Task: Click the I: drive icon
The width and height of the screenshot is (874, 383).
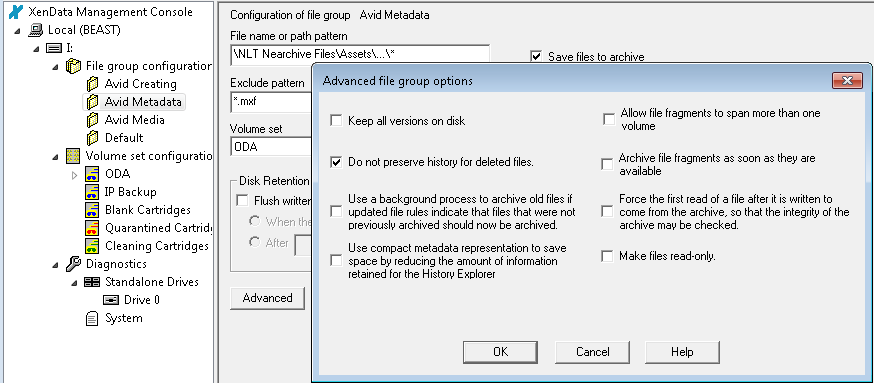Action: pyautogui.click(x=54, y=49)
